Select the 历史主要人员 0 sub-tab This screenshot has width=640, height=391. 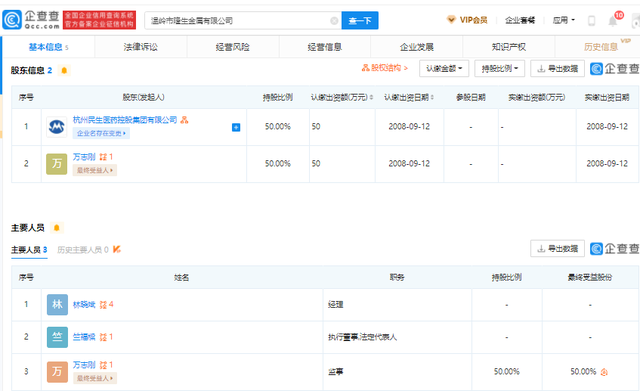coord(82,250)
